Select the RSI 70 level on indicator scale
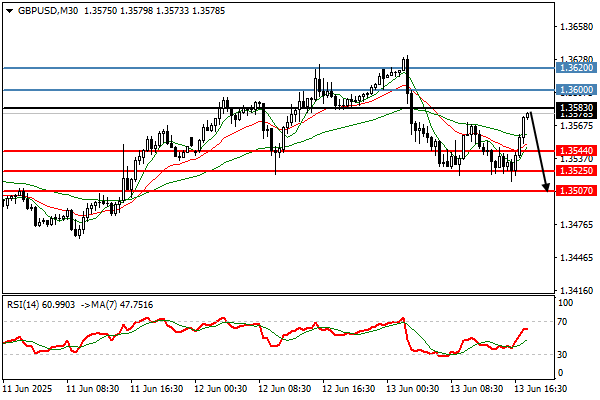600x400 pixels. click(x=564, y=323)
